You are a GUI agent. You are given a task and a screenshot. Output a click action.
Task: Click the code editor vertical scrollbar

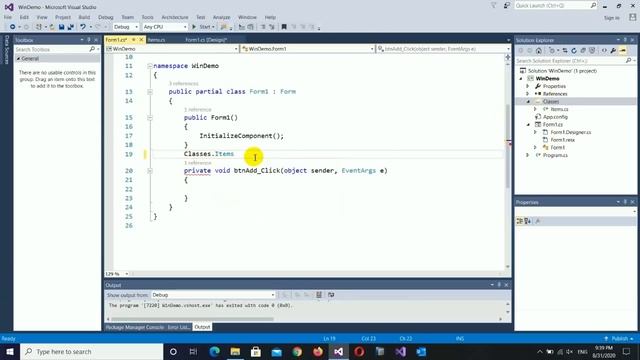click(x=508, y=146)
